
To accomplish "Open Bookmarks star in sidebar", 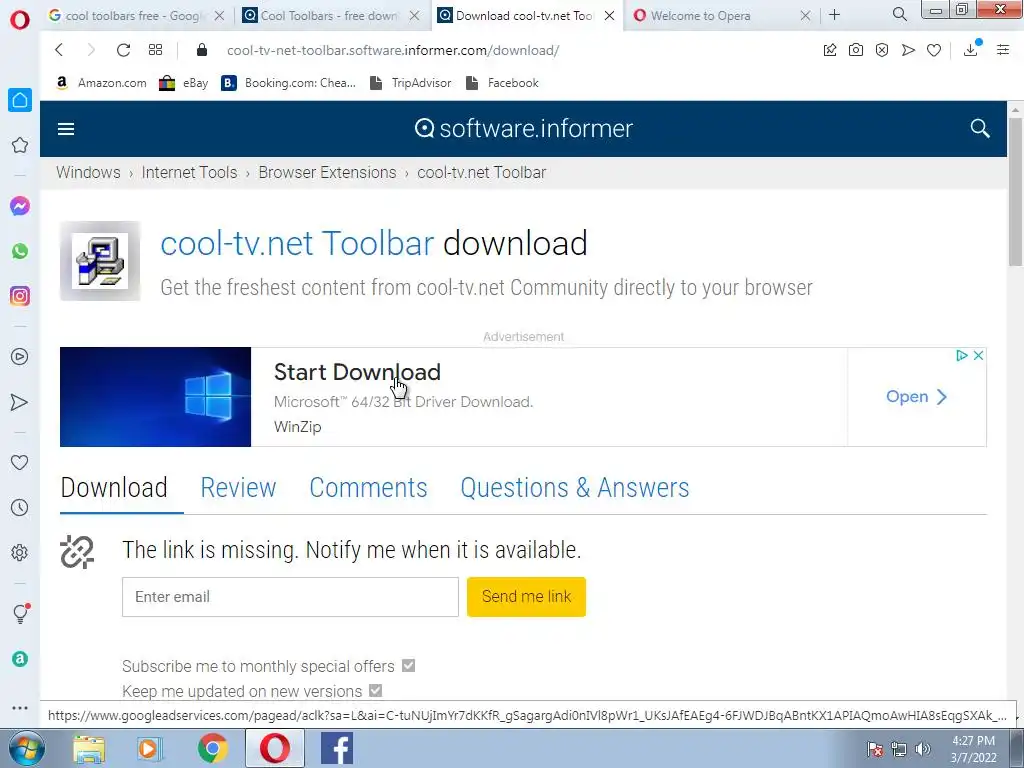I will [x=20, y=145].
